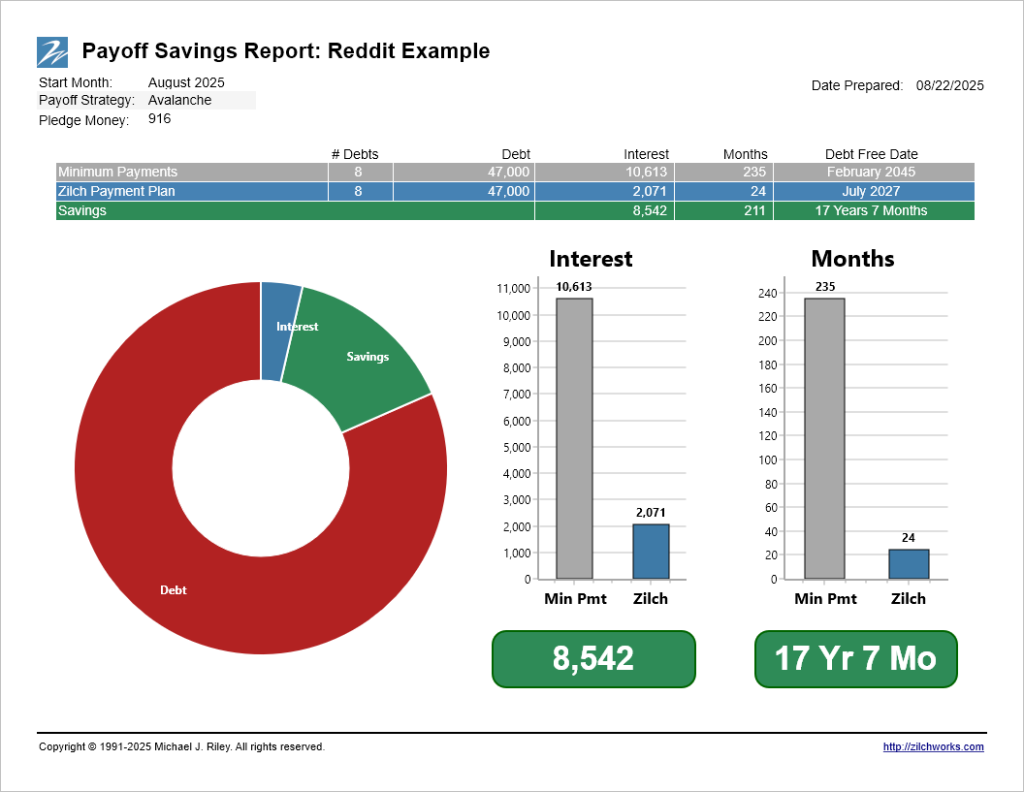Click the Payoff Savings Report title text
The width and height of the screenshot is (1024, 792).
286,51
